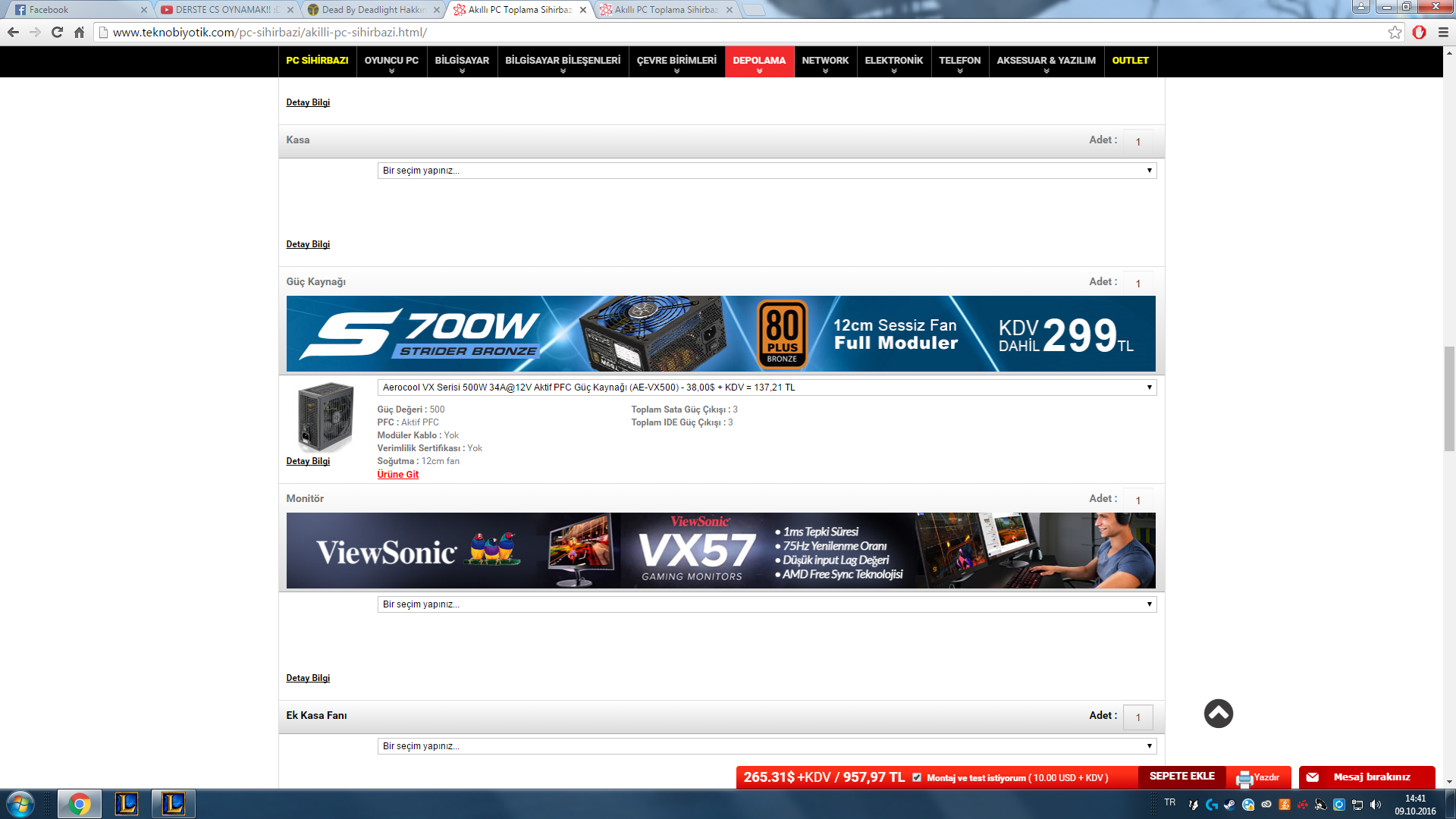Open the ELEKTRONİK menu
1456x819 pixels.
(x=894, y=61)
